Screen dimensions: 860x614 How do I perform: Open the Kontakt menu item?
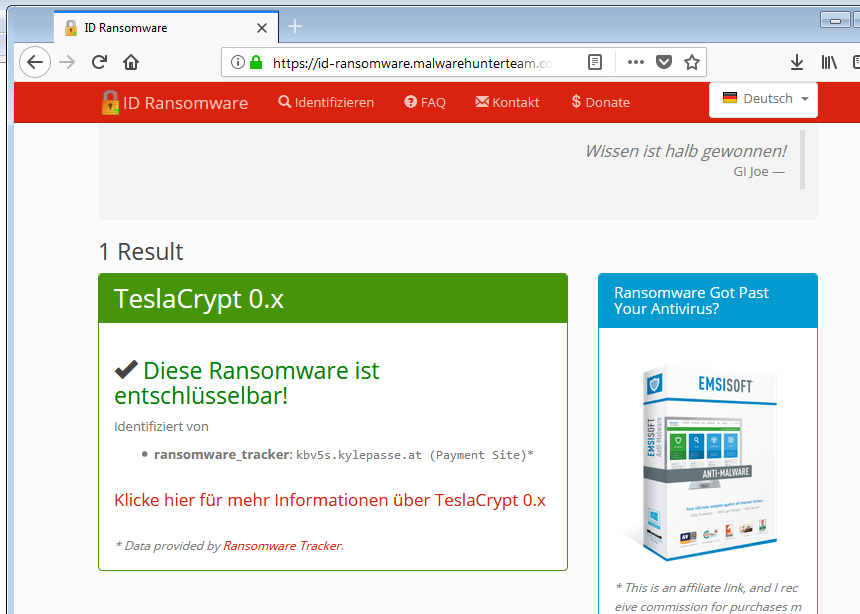click(507, 103)
